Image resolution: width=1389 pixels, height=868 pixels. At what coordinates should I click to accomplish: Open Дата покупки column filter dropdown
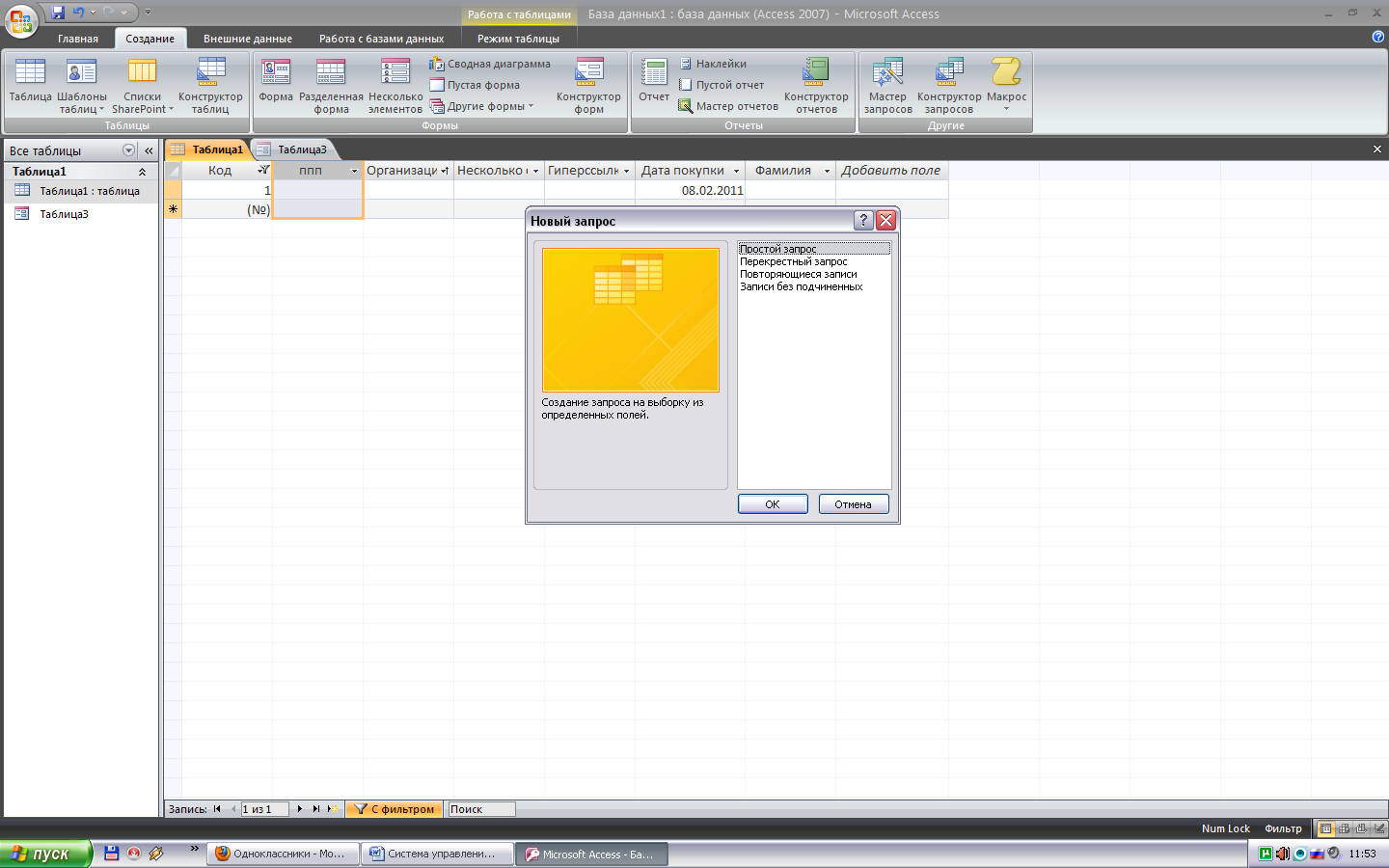(x=736, y=171)
